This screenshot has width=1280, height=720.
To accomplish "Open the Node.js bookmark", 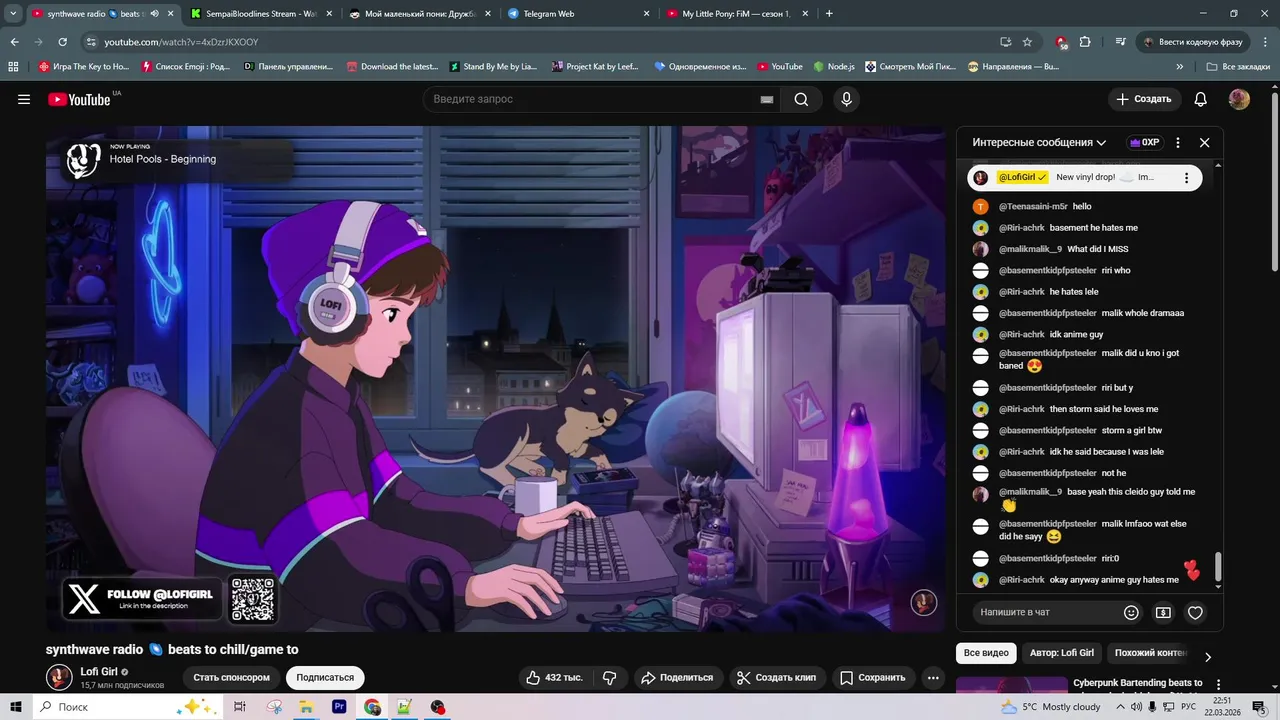I will (834, 67).
